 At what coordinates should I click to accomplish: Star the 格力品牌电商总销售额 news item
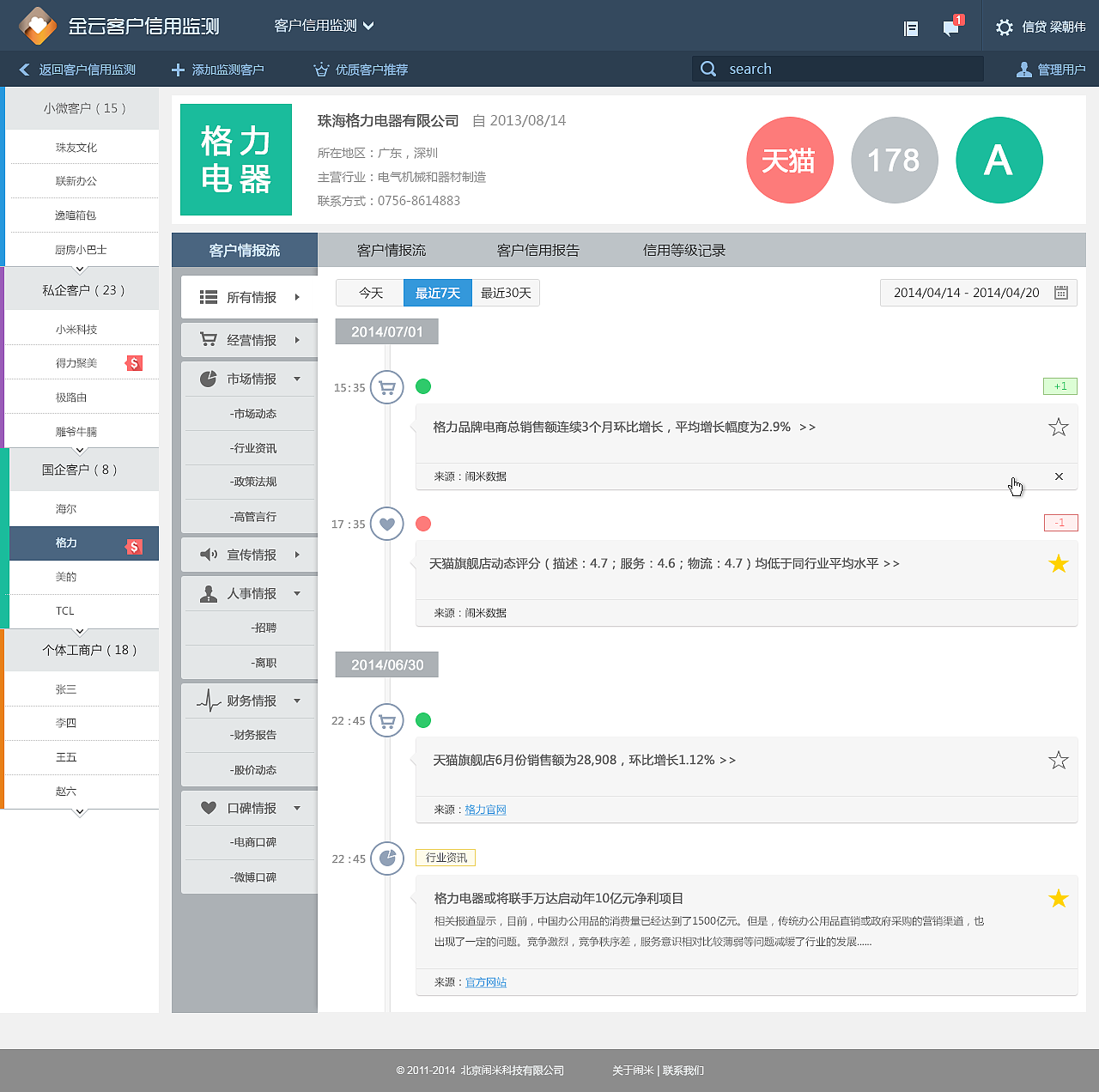(1059, 427)
